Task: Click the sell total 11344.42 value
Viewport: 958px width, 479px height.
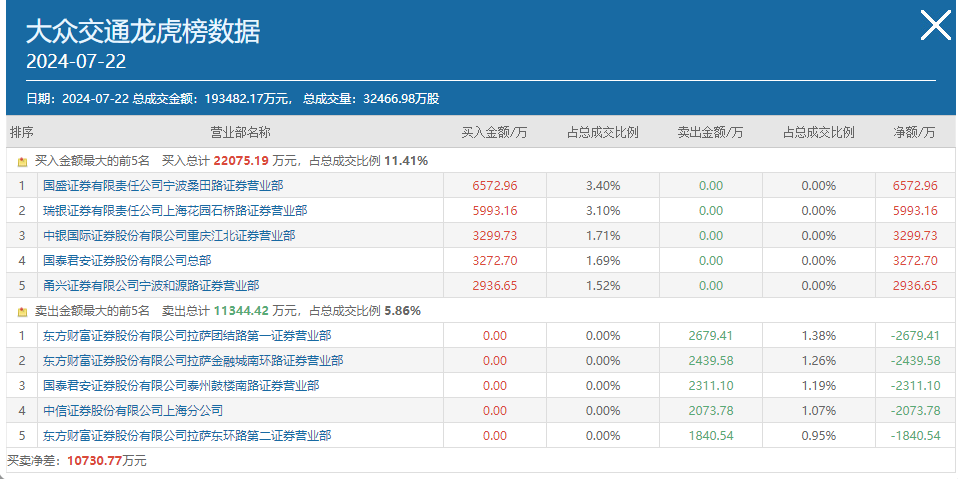Action: tap(241, 310)
